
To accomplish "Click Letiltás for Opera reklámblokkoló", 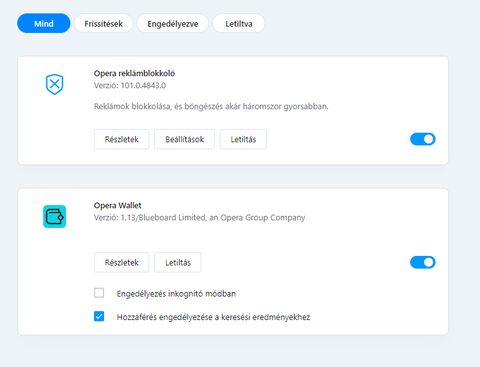I will (243, 139).
